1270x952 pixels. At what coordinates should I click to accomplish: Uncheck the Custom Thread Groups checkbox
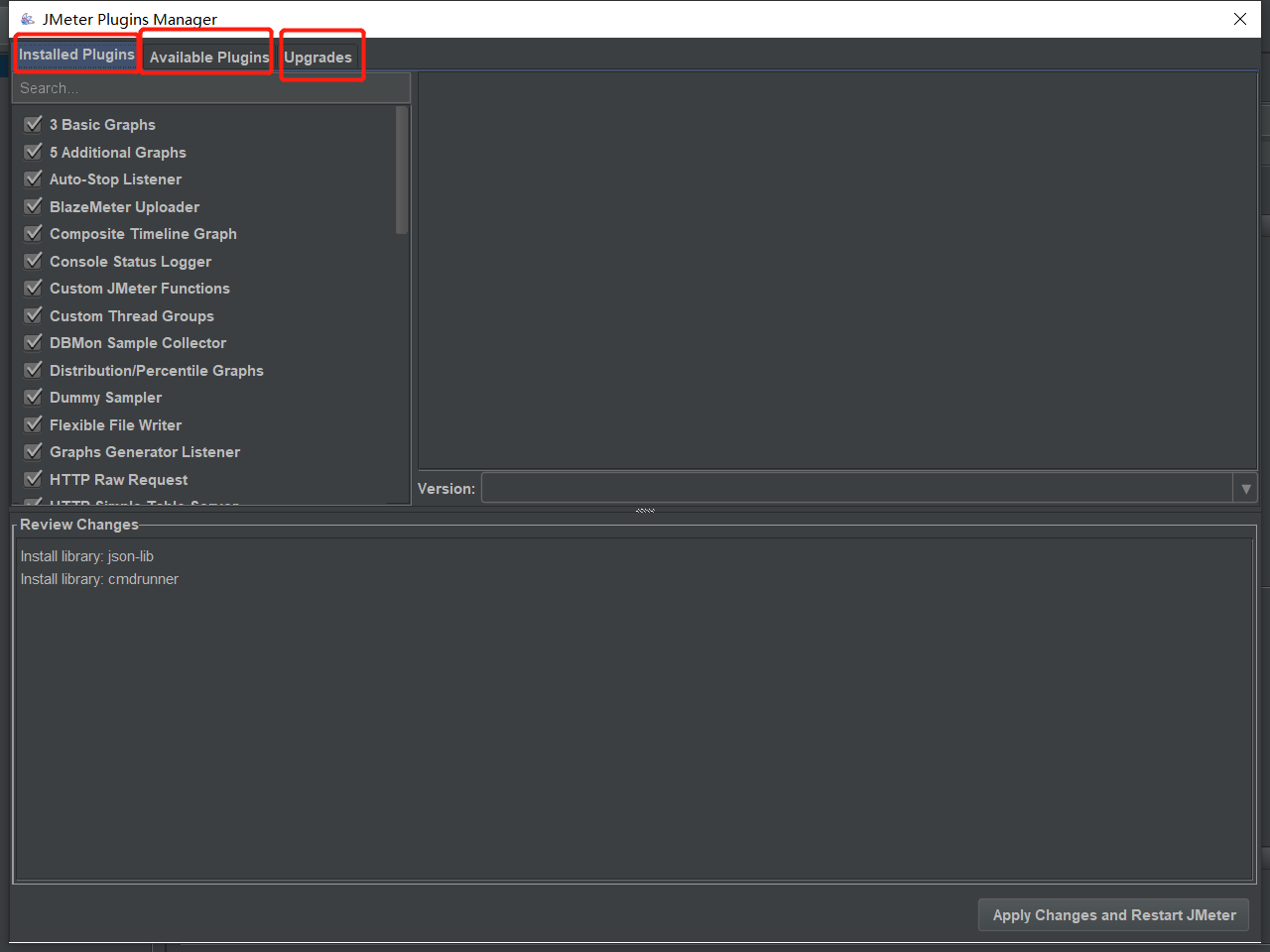[33, 315]
